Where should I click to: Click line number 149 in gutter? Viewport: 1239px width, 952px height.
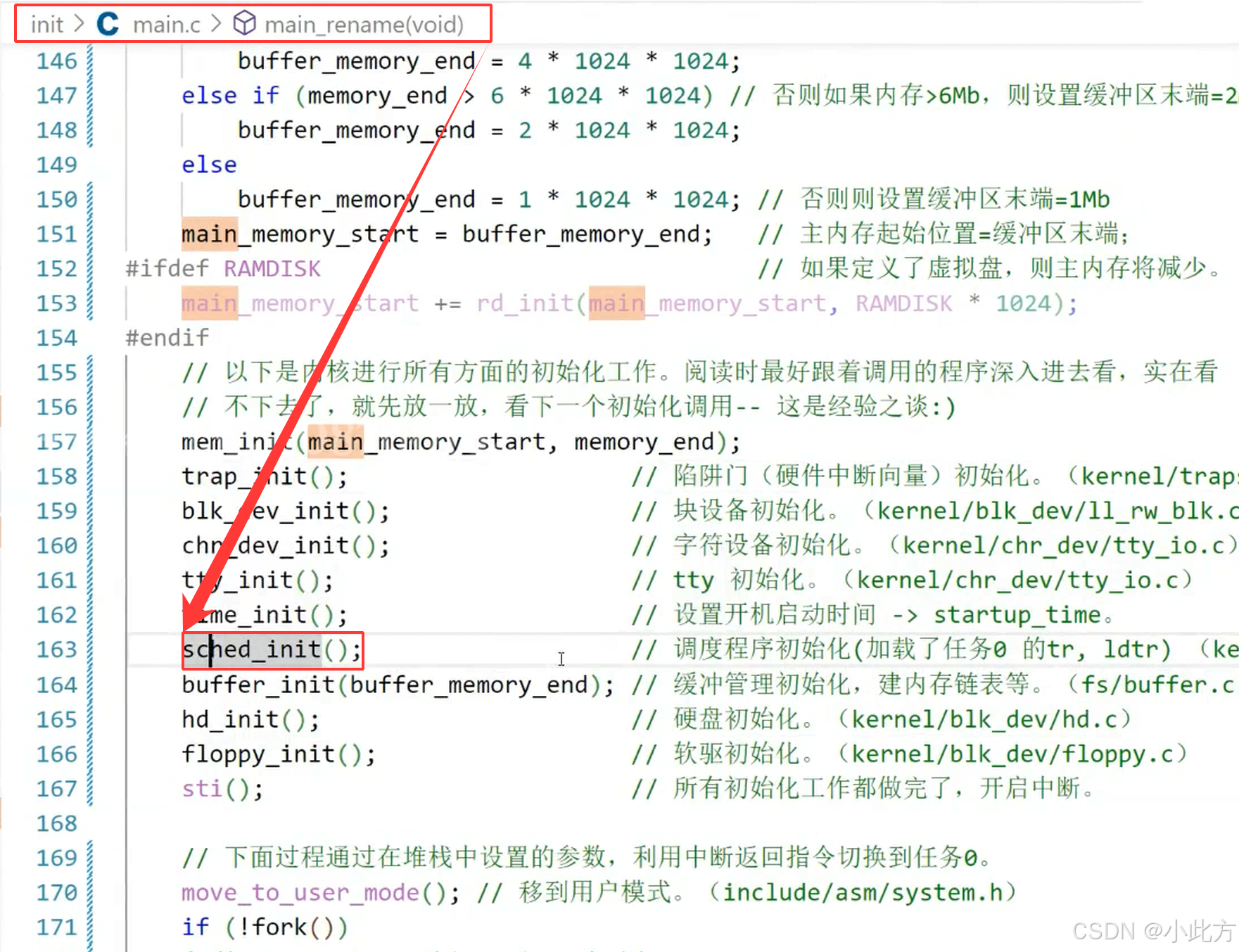tap(56, 165)
